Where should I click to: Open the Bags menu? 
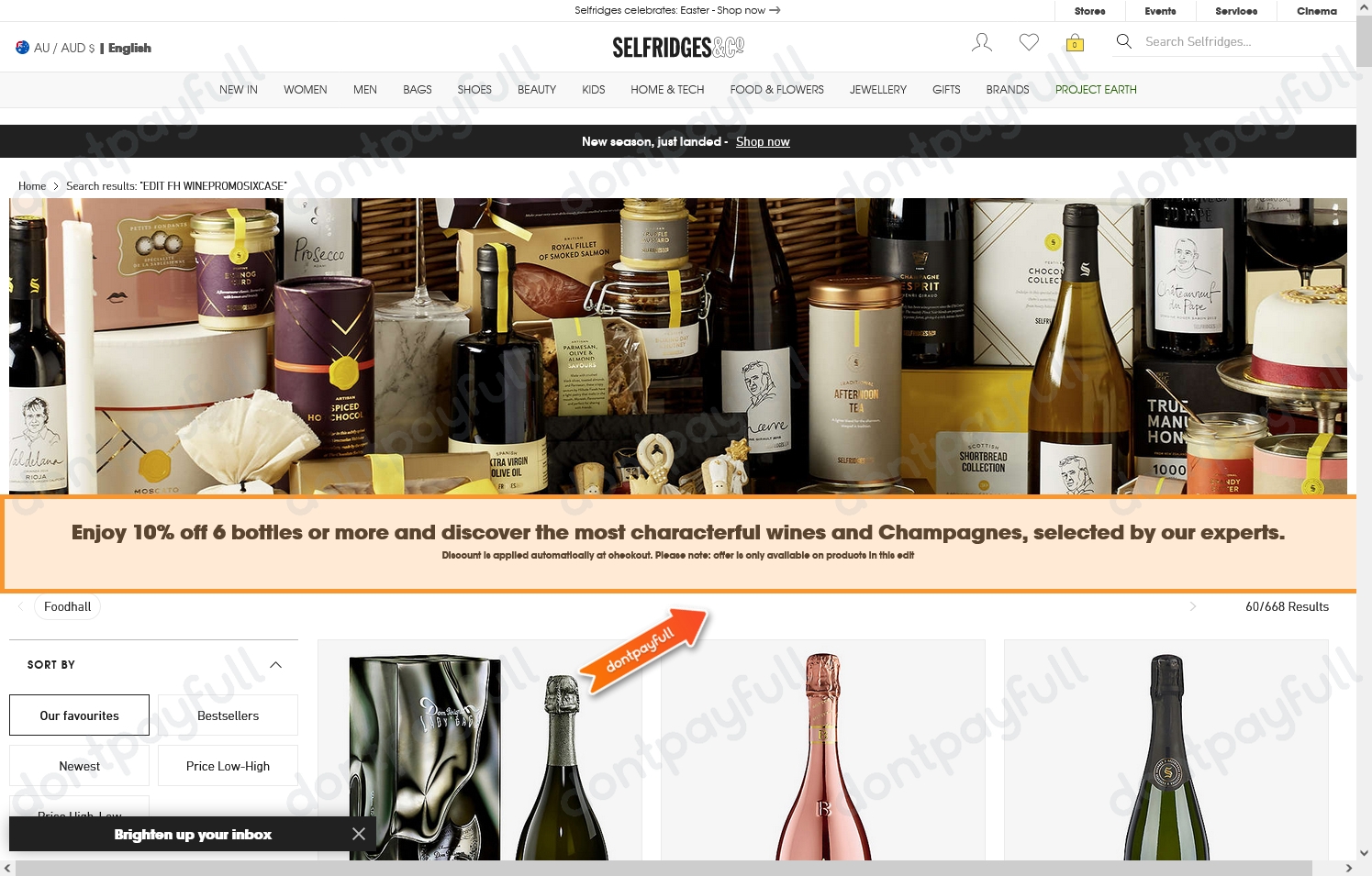(x=418, y=90)
